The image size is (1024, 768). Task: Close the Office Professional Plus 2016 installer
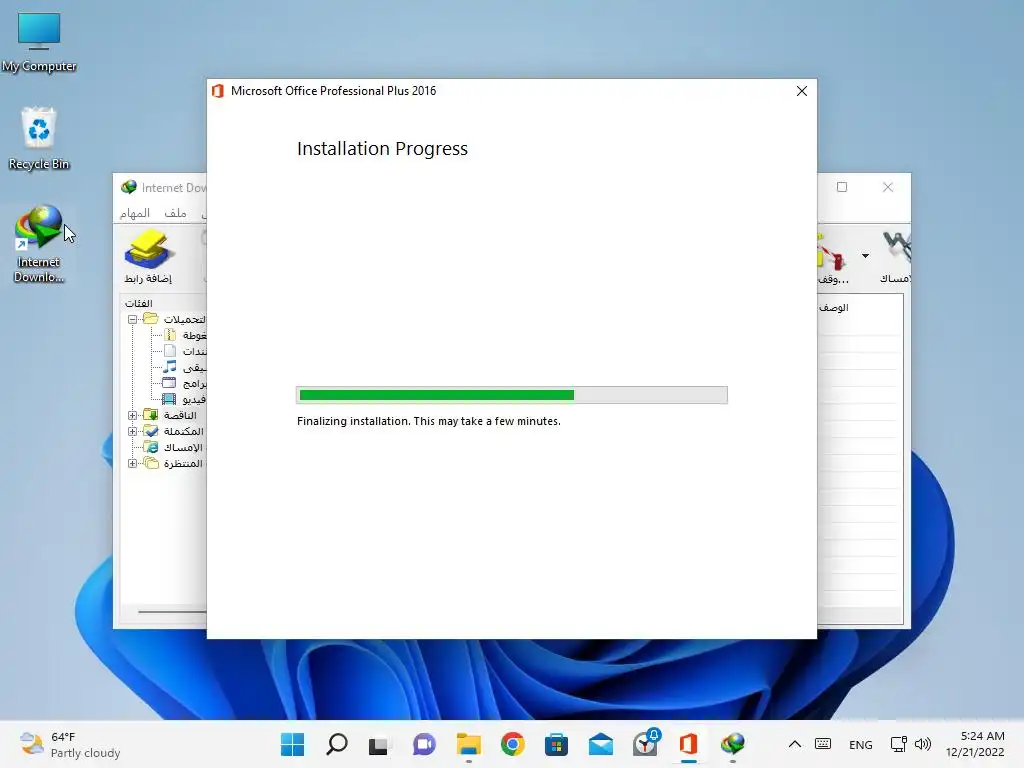click(802, 91)
